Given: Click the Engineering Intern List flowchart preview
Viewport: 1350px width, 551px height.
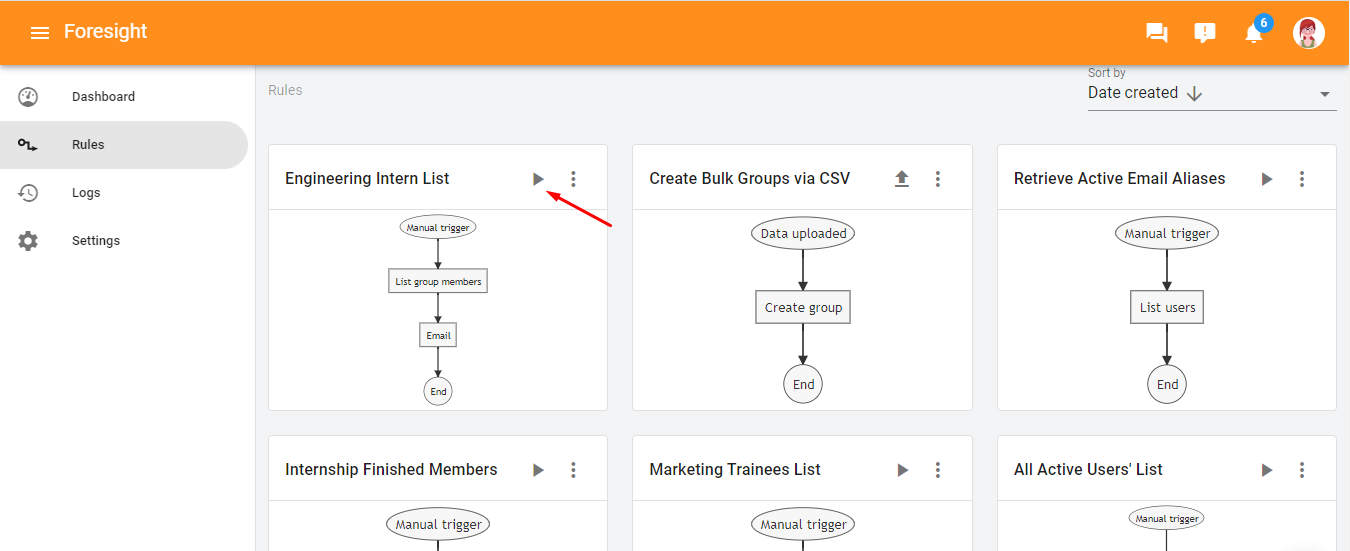Looking at the screenshot, I should click(x=438, y=310).
